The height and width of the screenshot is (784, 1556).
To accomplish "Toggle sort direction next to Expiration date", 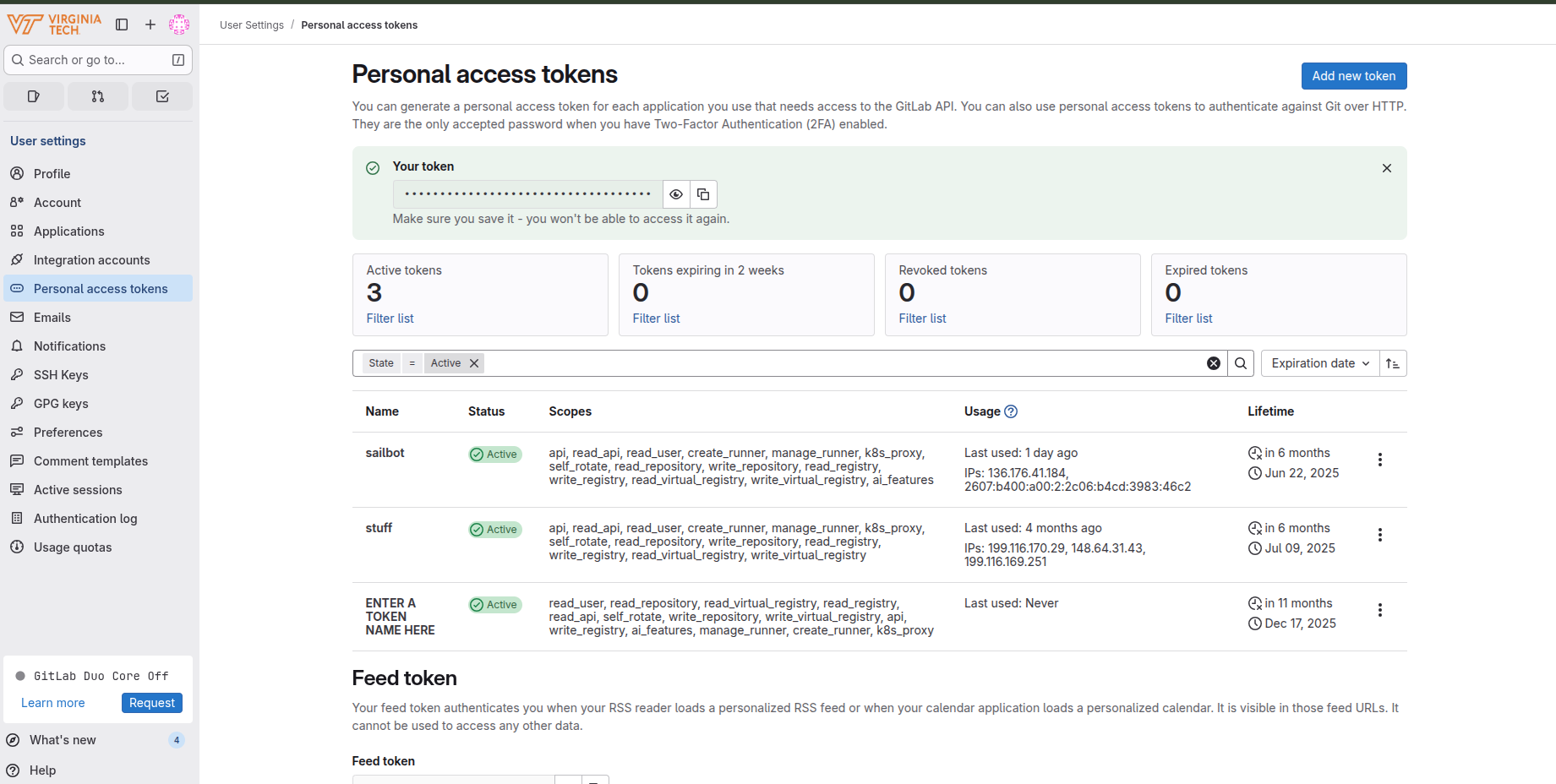I will click(1393, 363).
